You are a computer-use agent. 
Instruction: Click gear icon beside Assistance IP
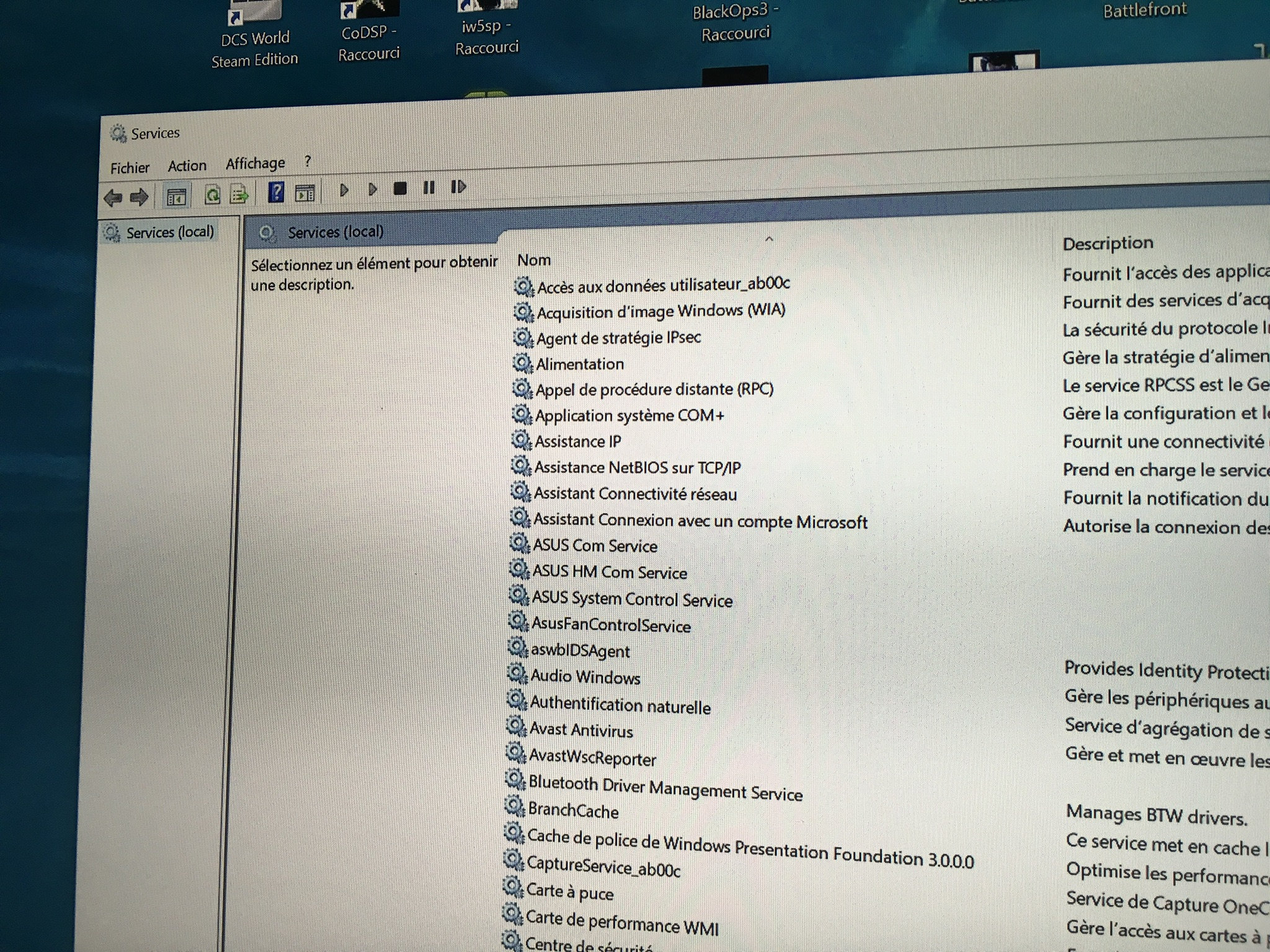[522, 440]
